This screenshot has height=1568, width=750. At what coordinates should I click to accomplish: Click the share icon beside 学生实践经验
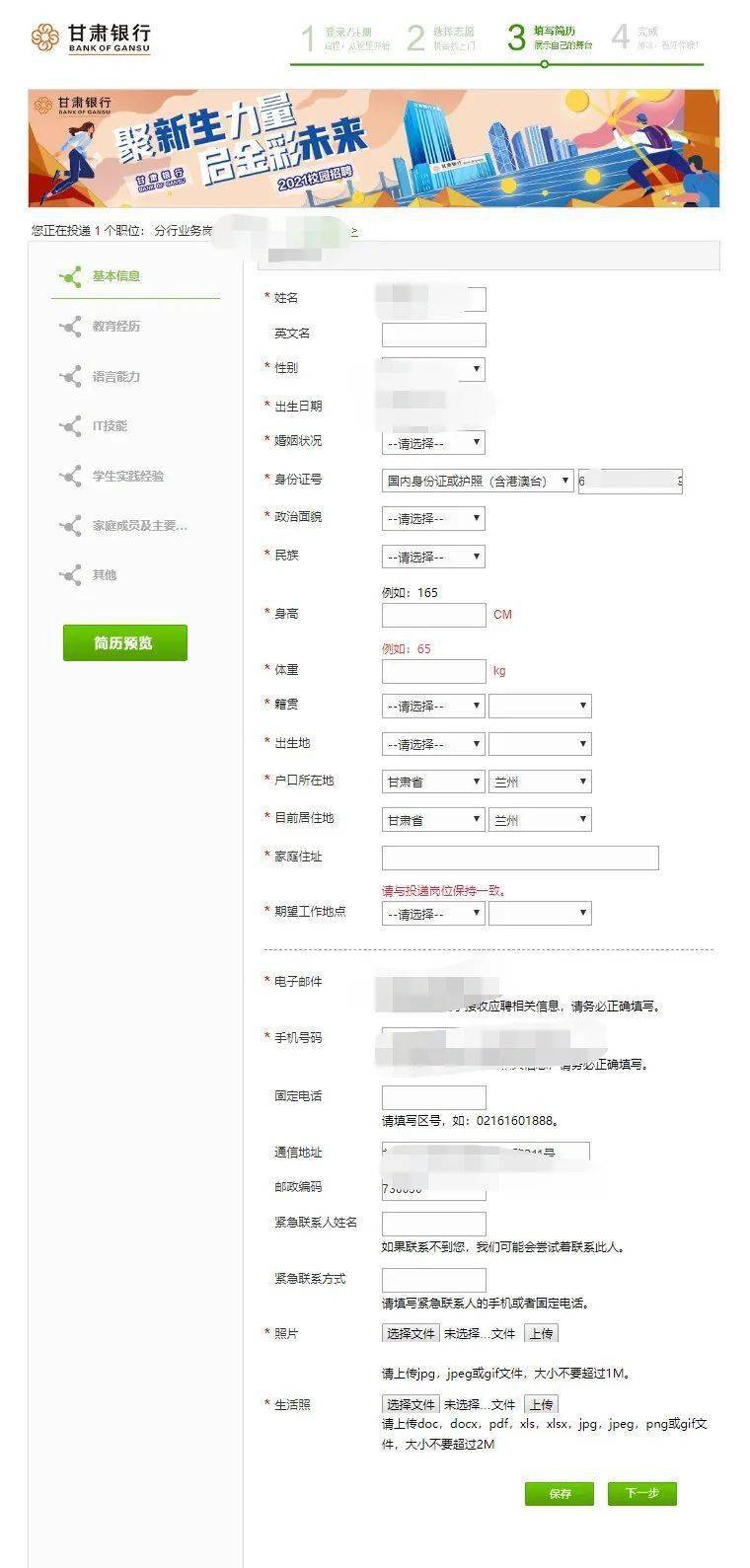click(70, 477)
